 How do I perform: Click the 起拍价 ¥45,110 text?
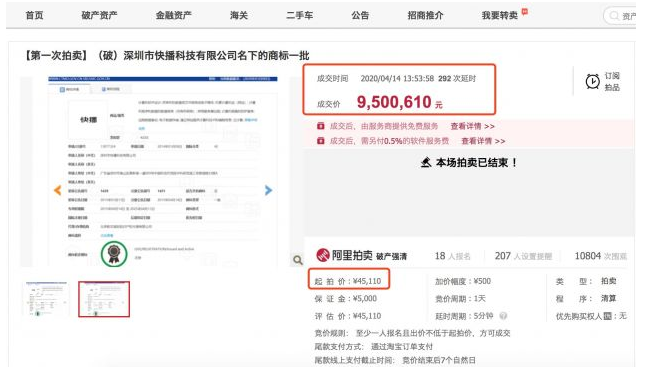coord(348,281)
